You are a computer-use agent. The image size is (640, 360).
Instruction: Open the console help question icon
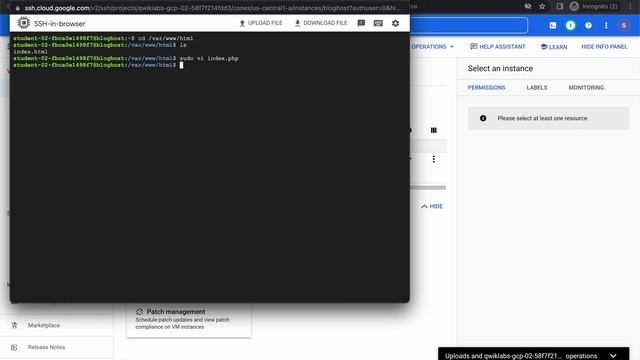(x=588, y=25)
